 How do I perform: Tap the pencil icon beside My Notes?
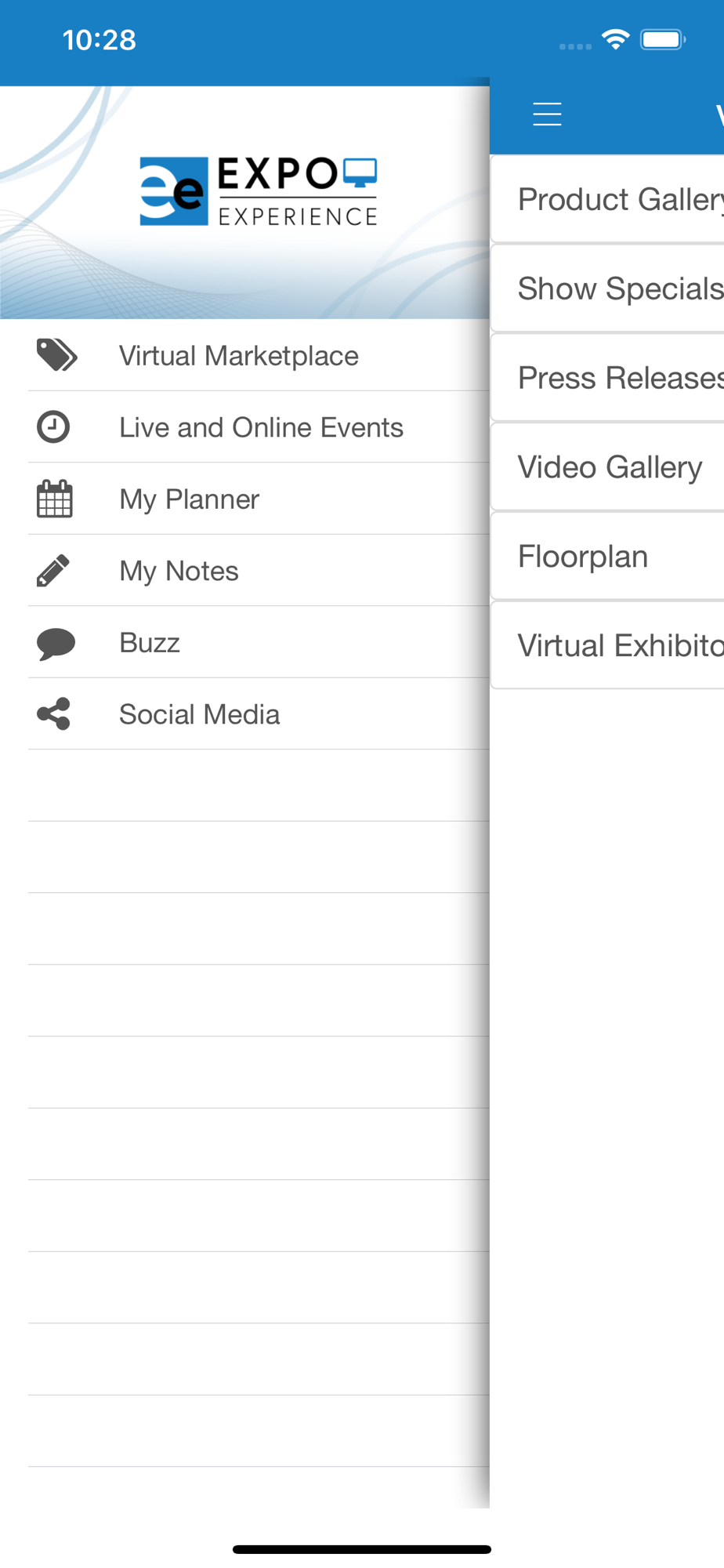coord(53,571)
